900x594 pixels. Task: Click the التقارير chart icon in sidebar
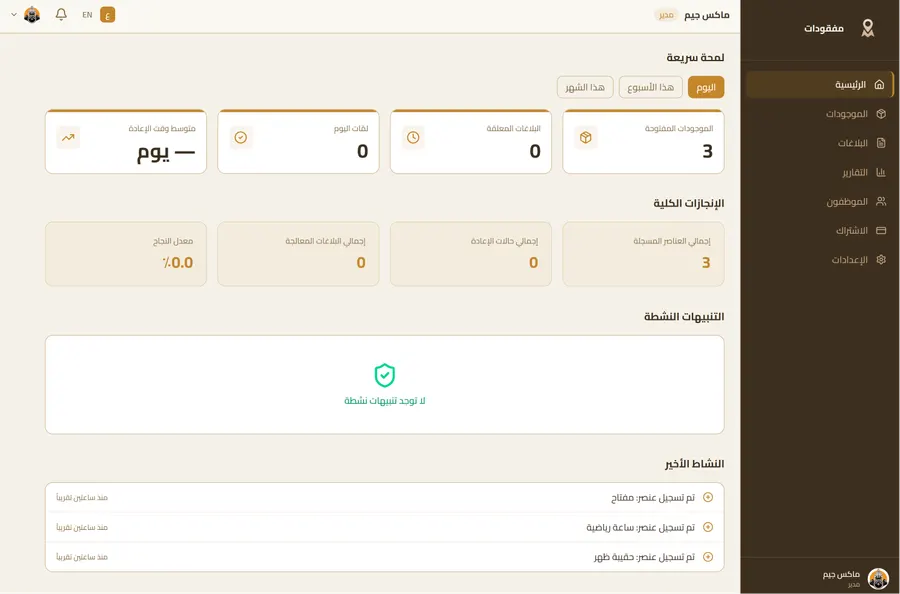880,172
